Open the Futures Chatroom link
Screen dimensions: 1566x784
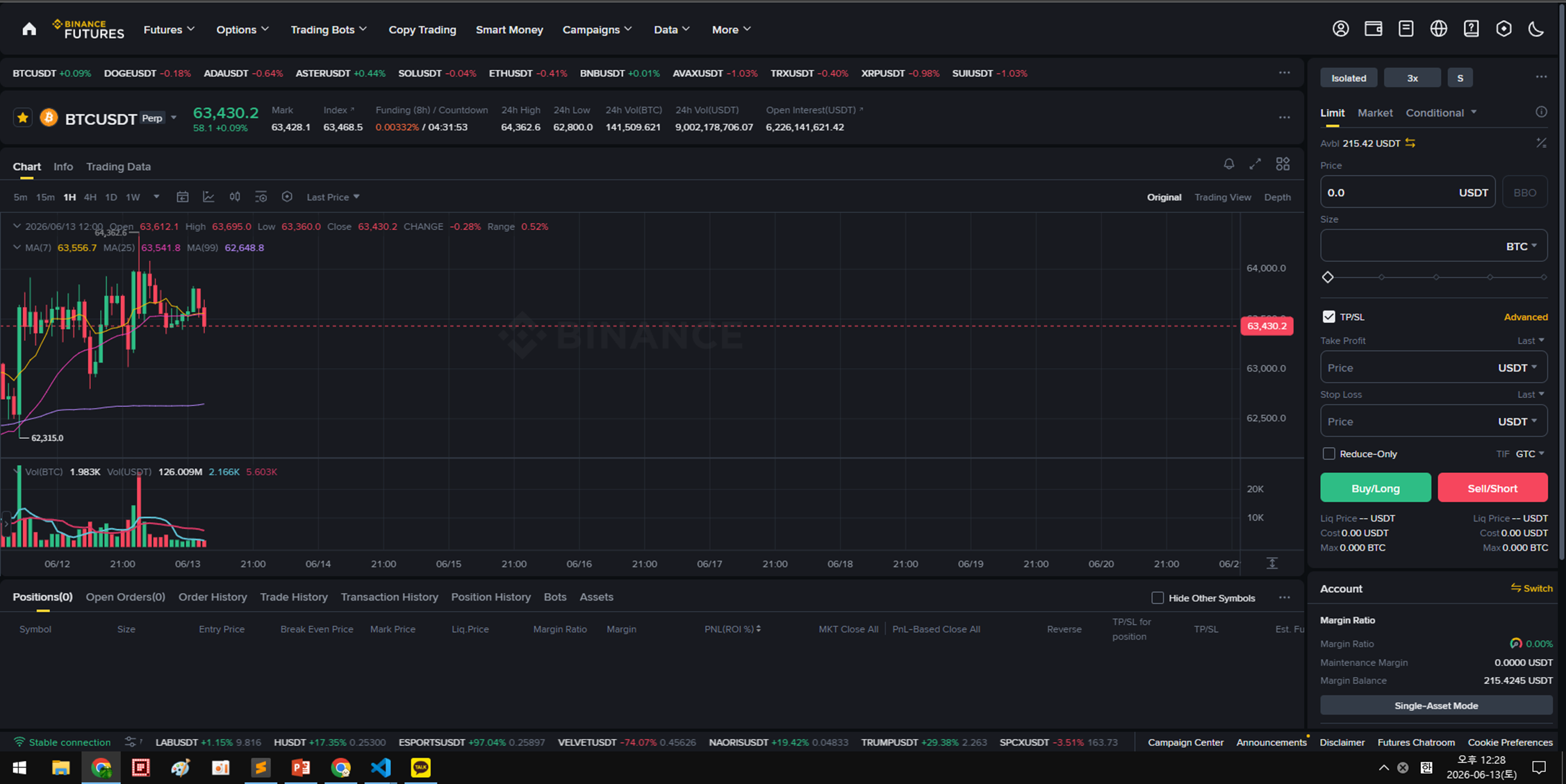pos(1416,742)
